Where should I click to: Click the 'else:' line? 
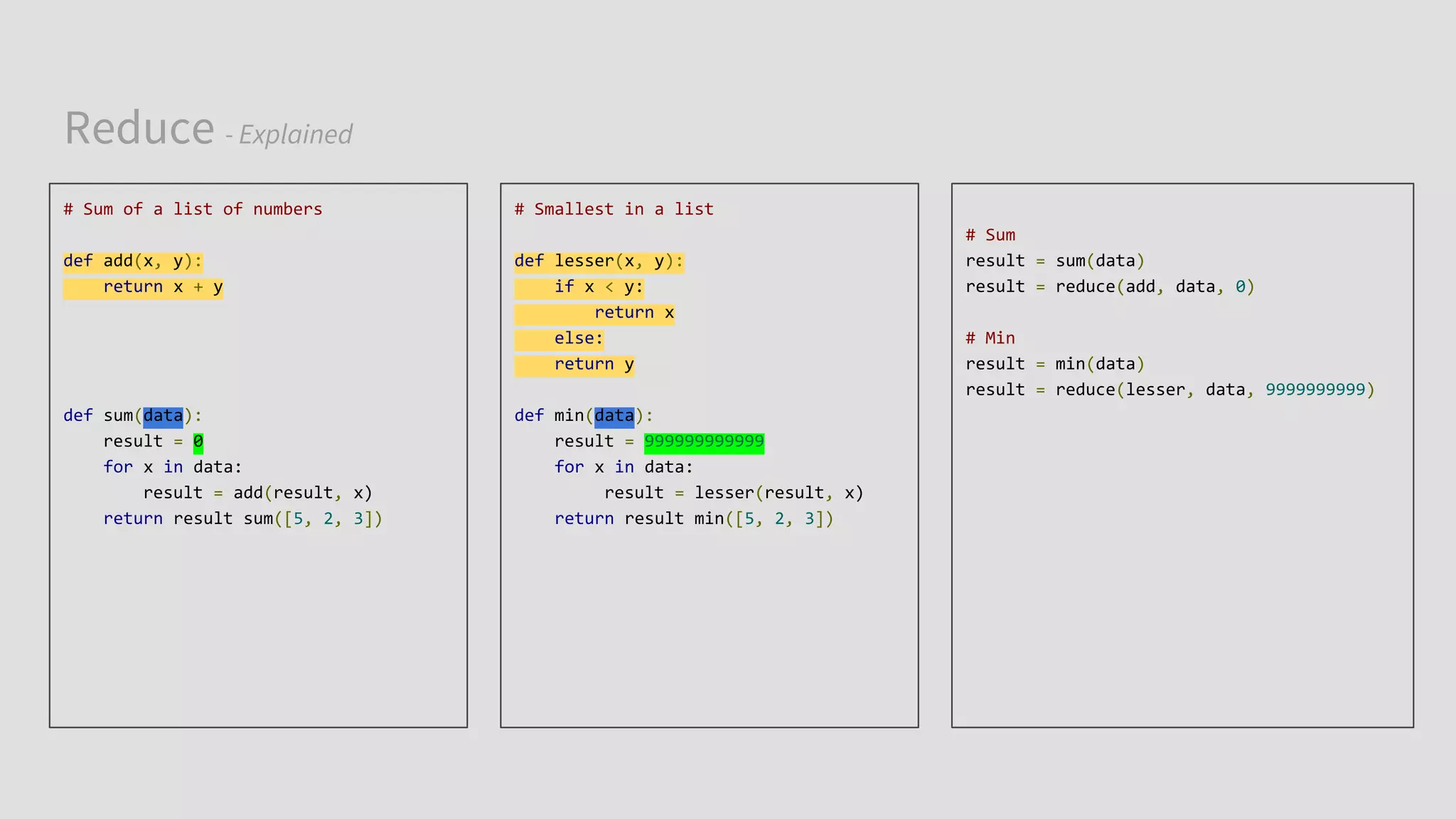pyautogui.click(x=579, y=338)
